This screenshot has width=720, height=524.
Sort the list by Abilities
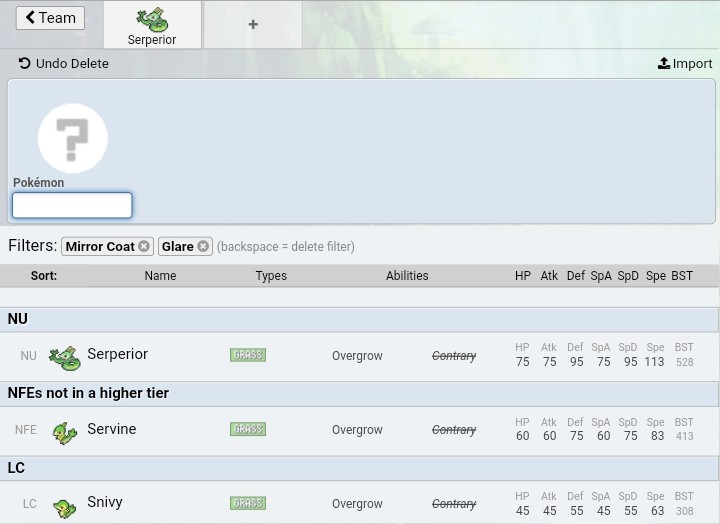(x=407, y=276)
